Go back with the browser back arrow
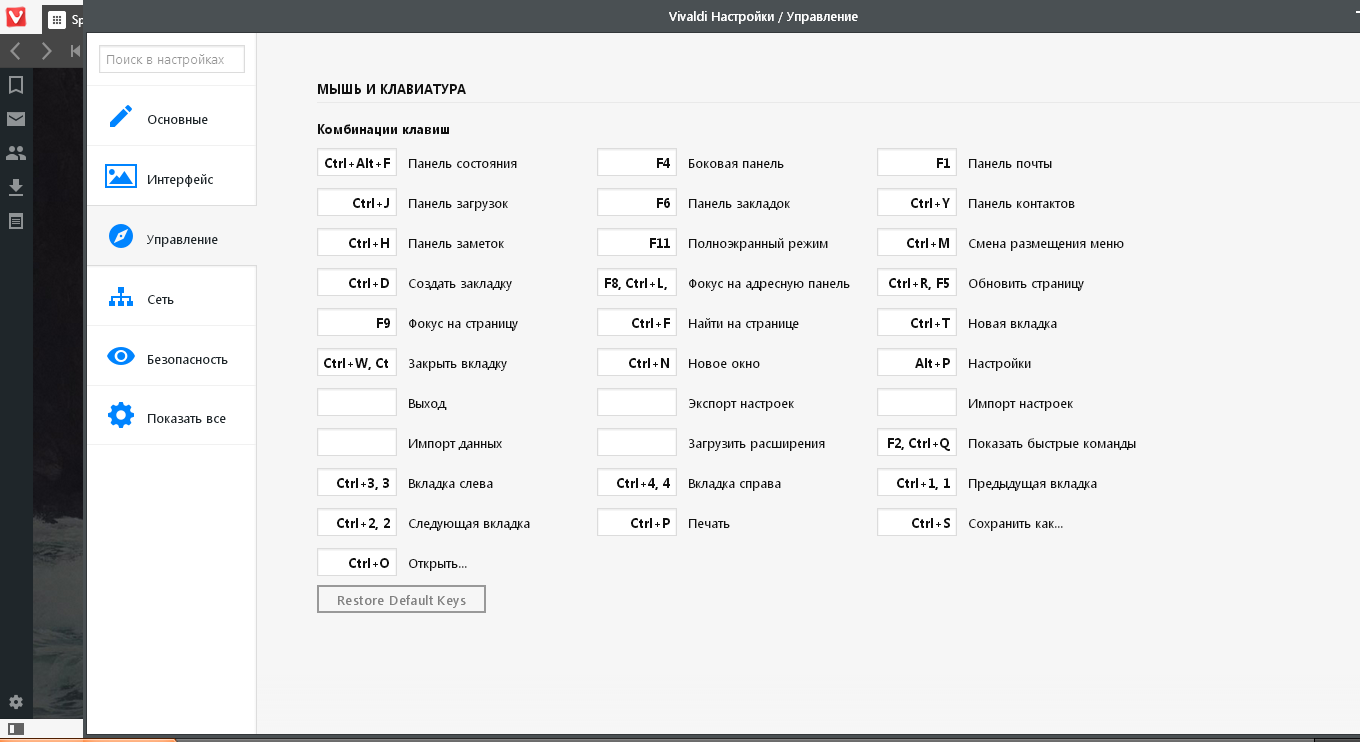1360x742 pixels. point(16,51)
